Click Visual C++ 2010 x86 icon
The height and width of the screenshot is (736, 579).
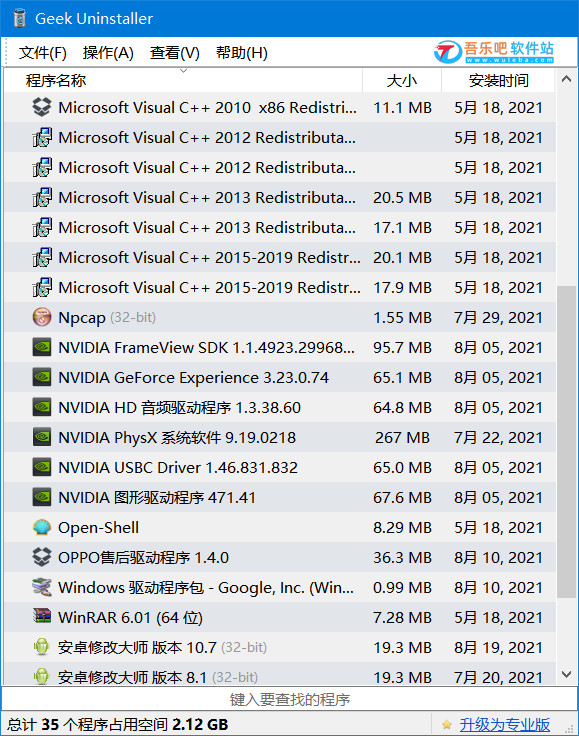(42, 107)
